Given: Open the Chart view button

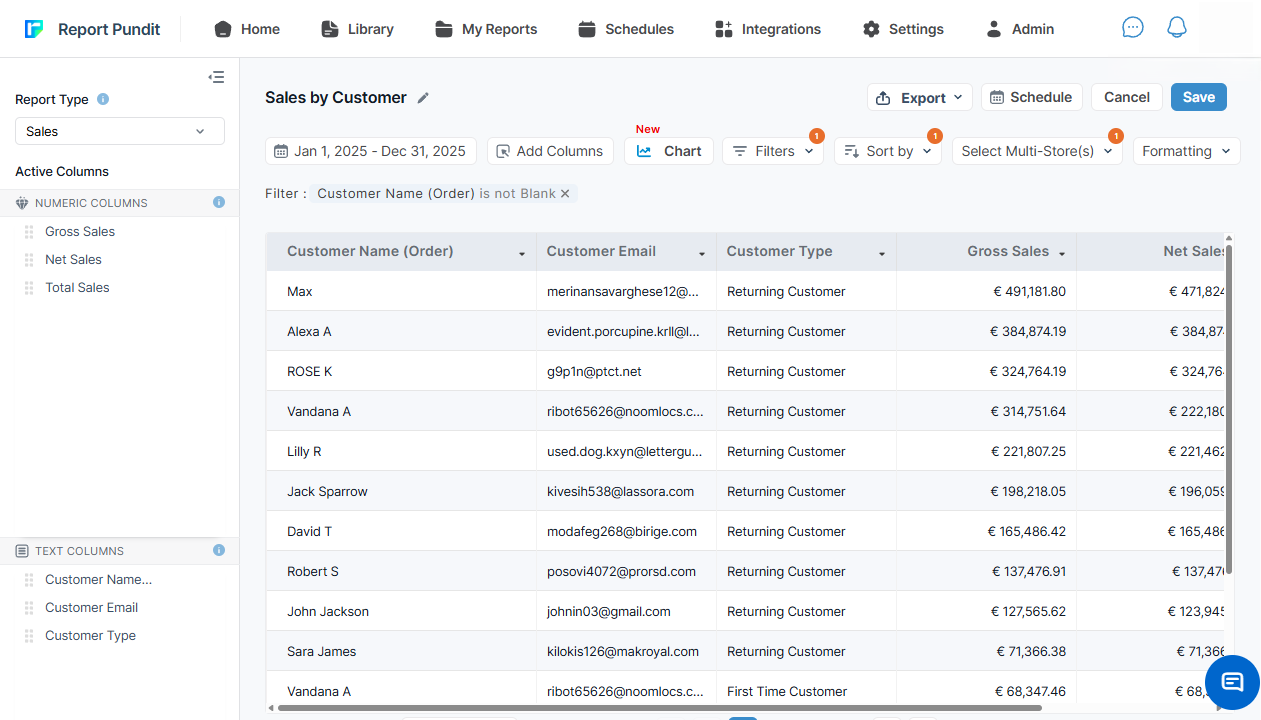Looking at the screenshot, I should 669,151.
